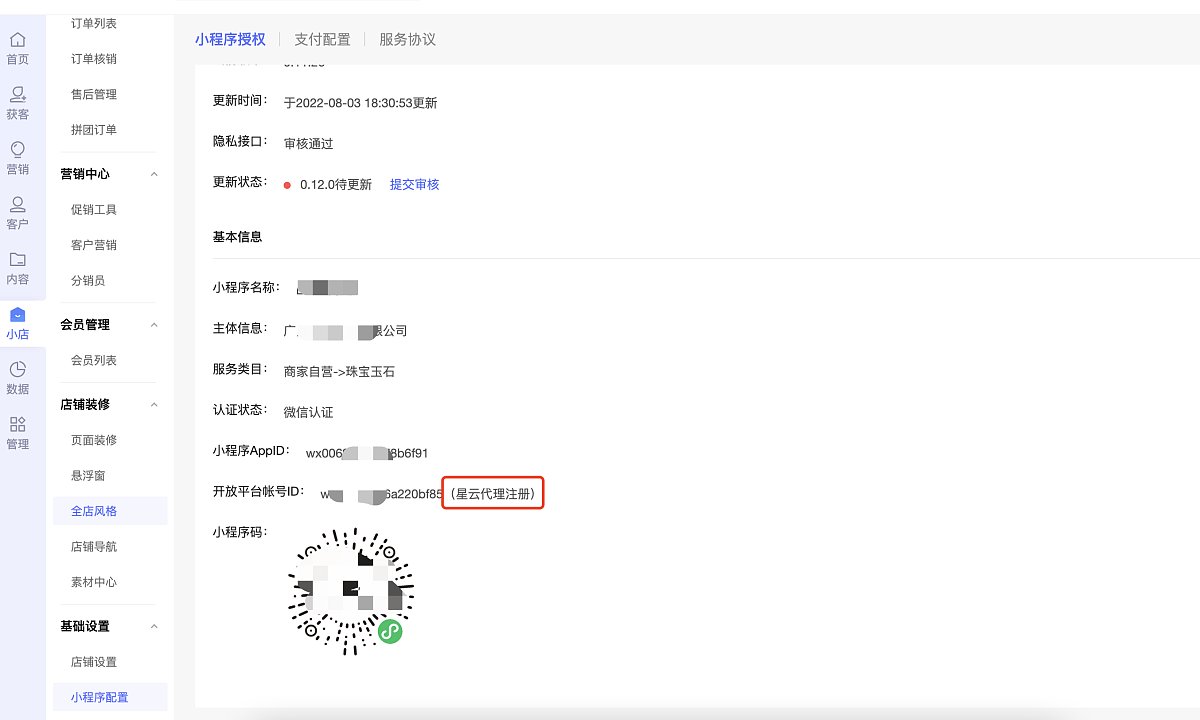
Task: Click the red dot update status indicator
Action: (287, 185)
